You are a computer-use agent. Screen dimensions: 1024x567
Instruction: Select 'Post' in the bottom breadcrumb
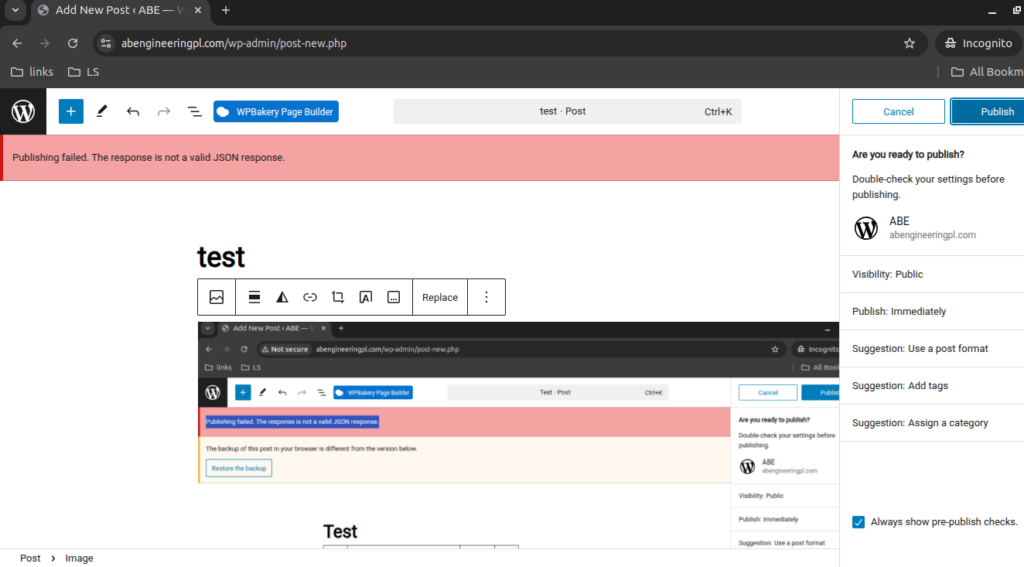(x=30, y=558)
